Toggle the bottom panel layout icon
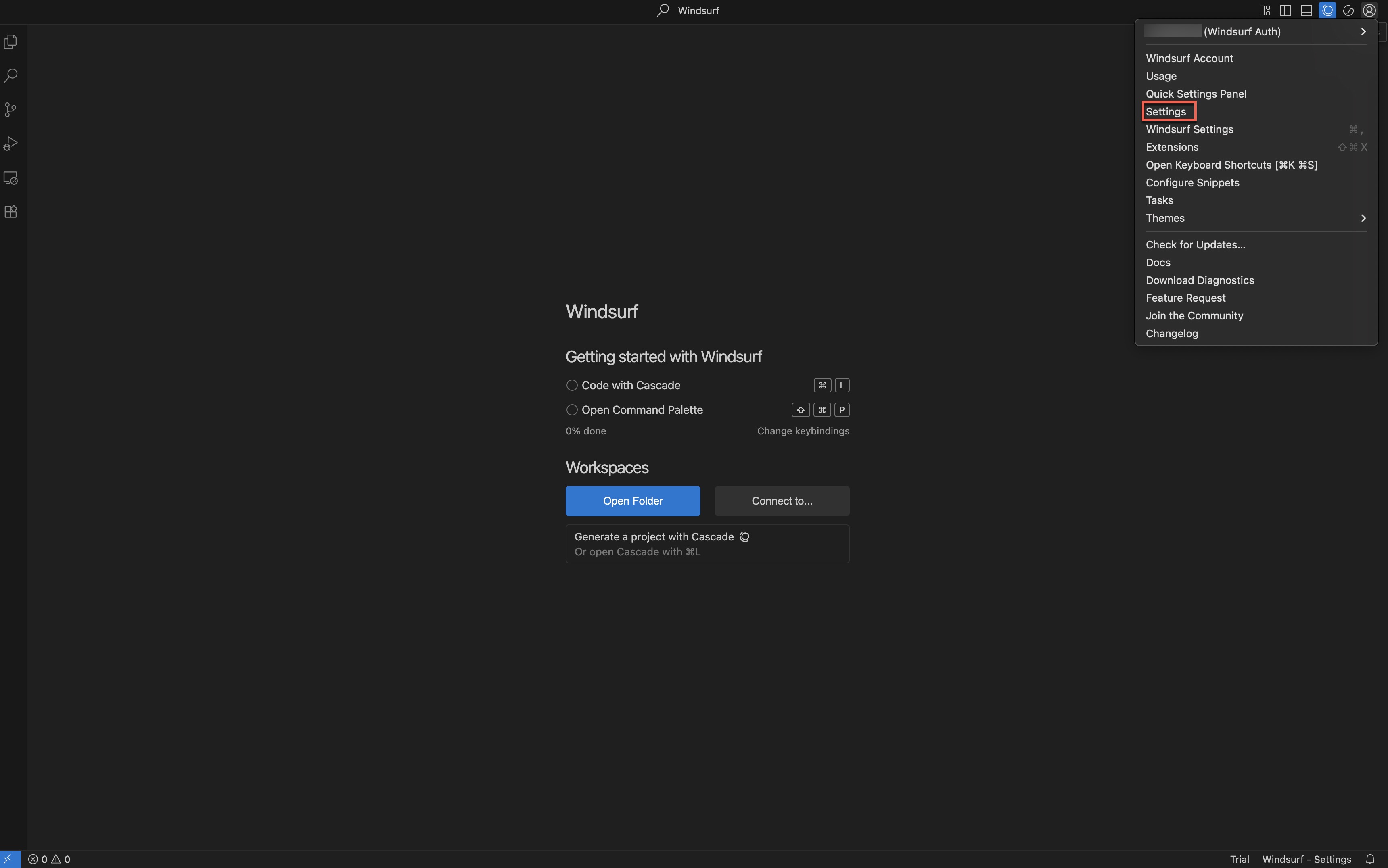The height and width of the screenshot is (868, 1388). coord(1306,10)
